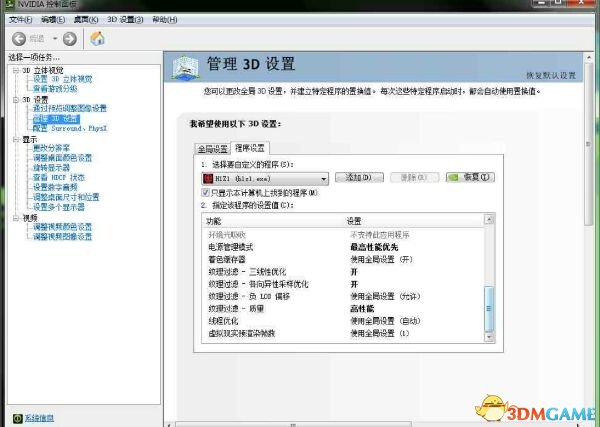
Task: Click the Back navigation arrow icon
Action: click(x=19, y=39)
